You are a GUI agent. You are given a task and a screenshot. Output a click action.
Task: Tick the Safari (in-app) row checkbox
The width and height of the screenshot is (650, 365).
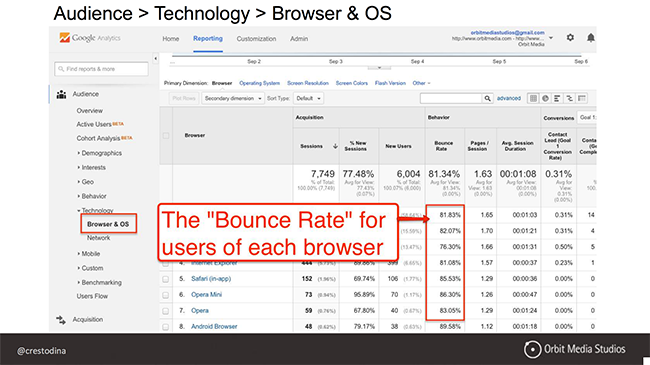(166, 279)
